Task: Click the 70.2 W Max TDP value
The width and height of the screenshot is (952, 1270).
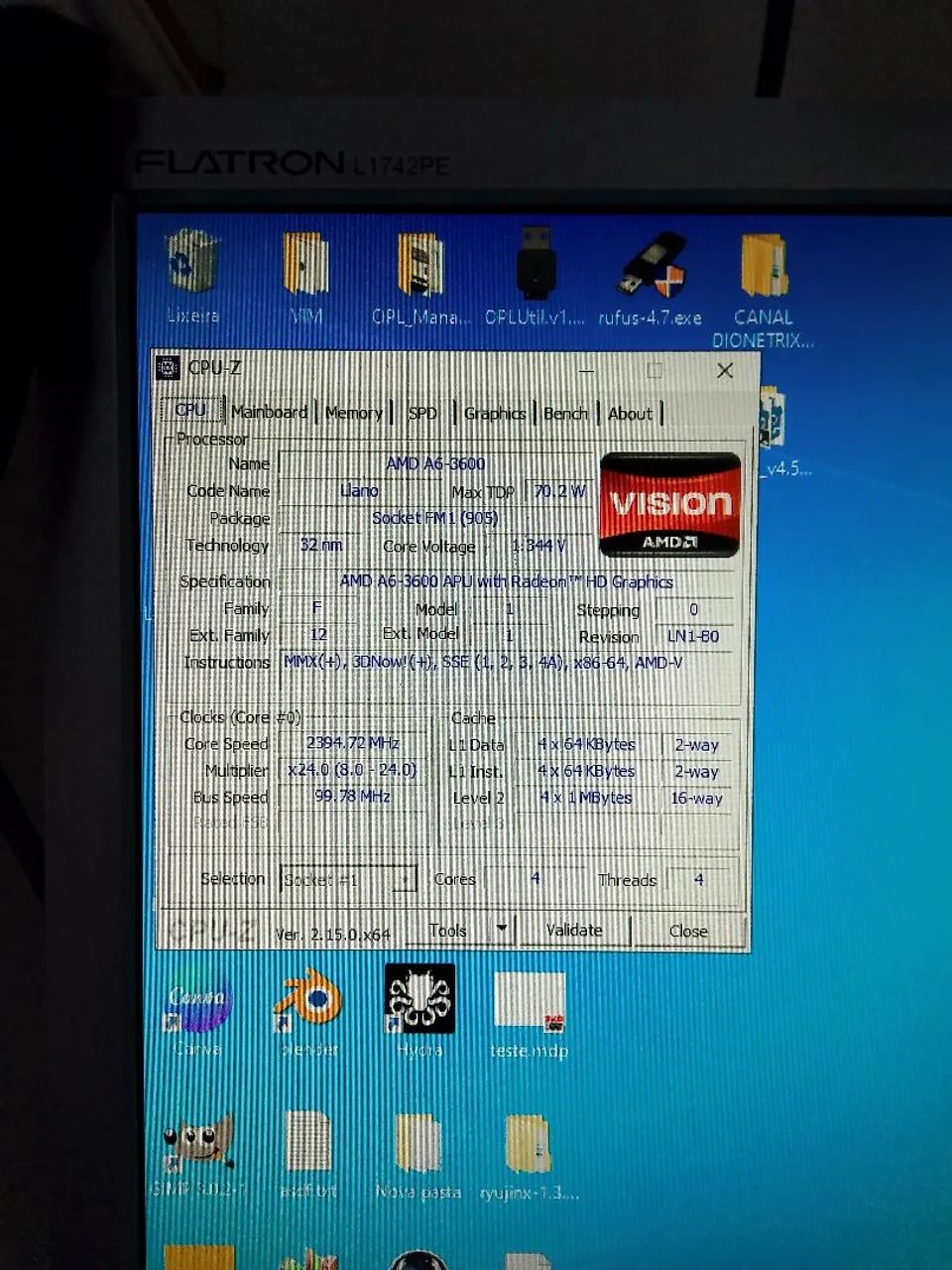Action: [x=559, y=491]
